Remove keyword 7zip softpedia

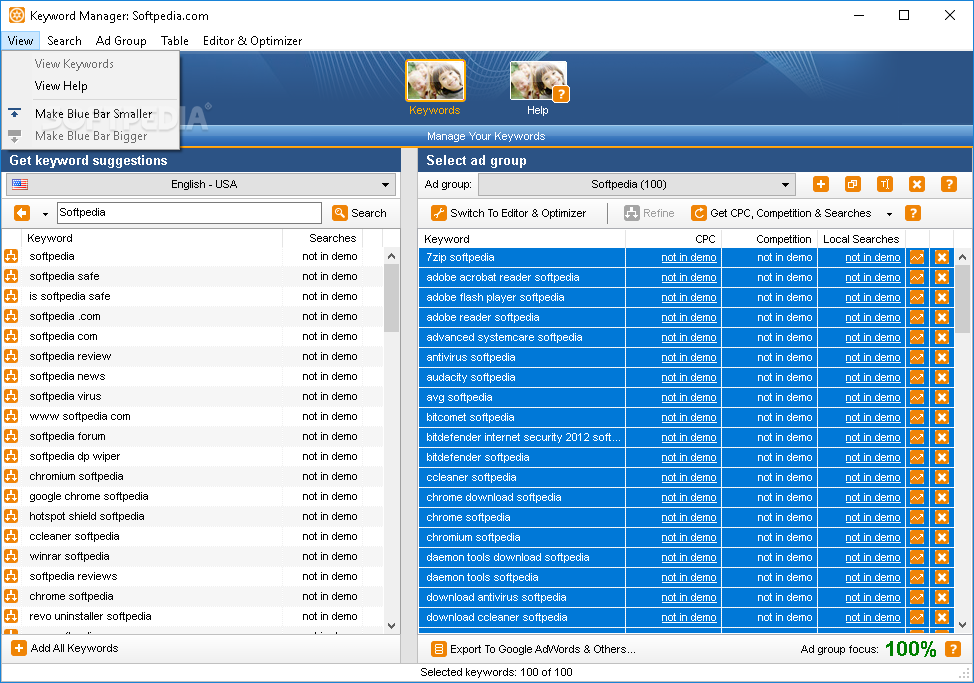tap(942, 257)
